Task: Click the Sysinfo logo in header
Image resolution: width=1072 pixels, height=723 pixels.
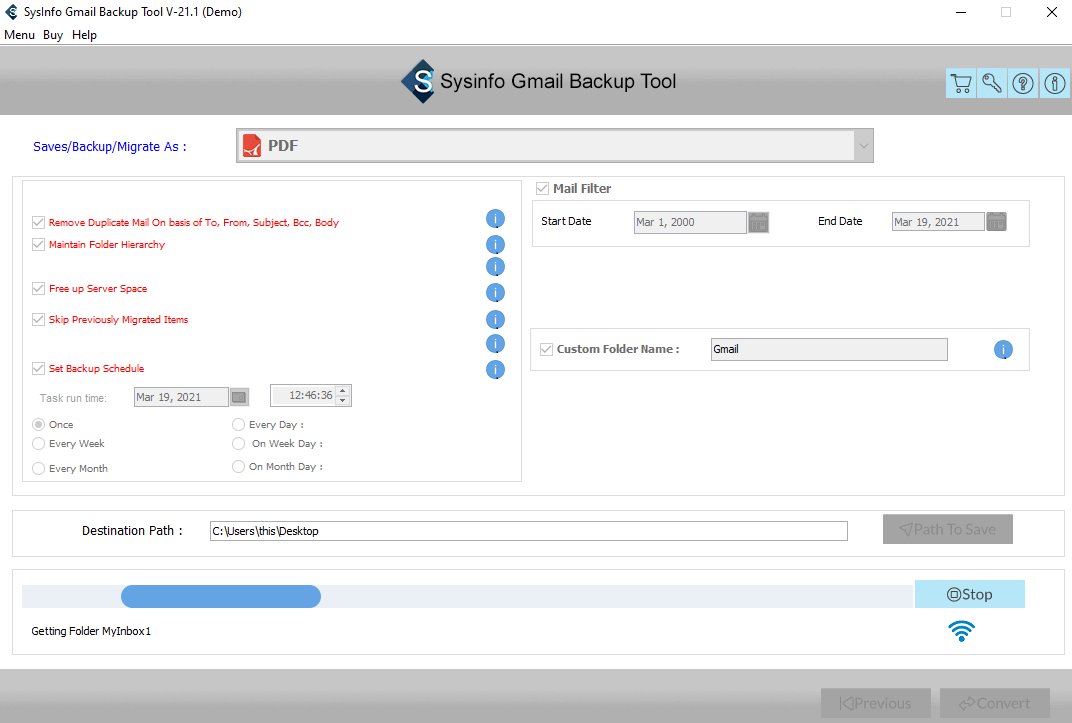Action: [418, 81]
